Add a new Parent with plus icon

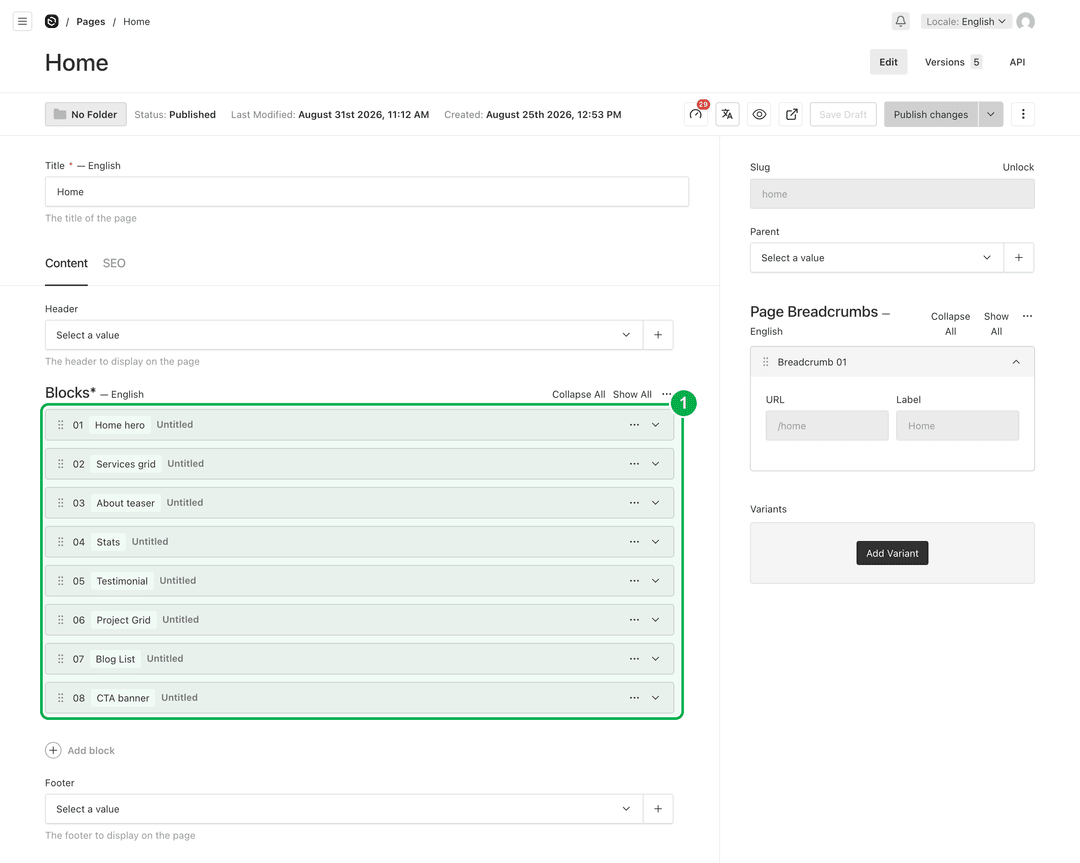1019,258
